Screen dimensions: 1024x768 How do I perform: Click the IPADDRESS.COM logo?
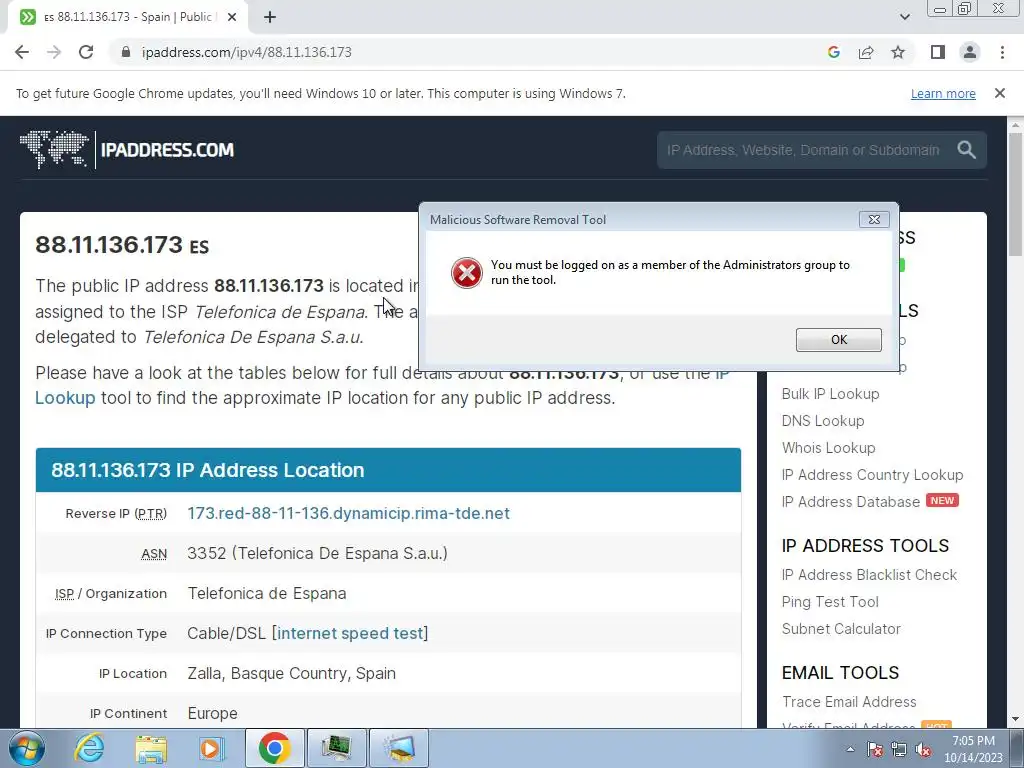pos(127,150)
